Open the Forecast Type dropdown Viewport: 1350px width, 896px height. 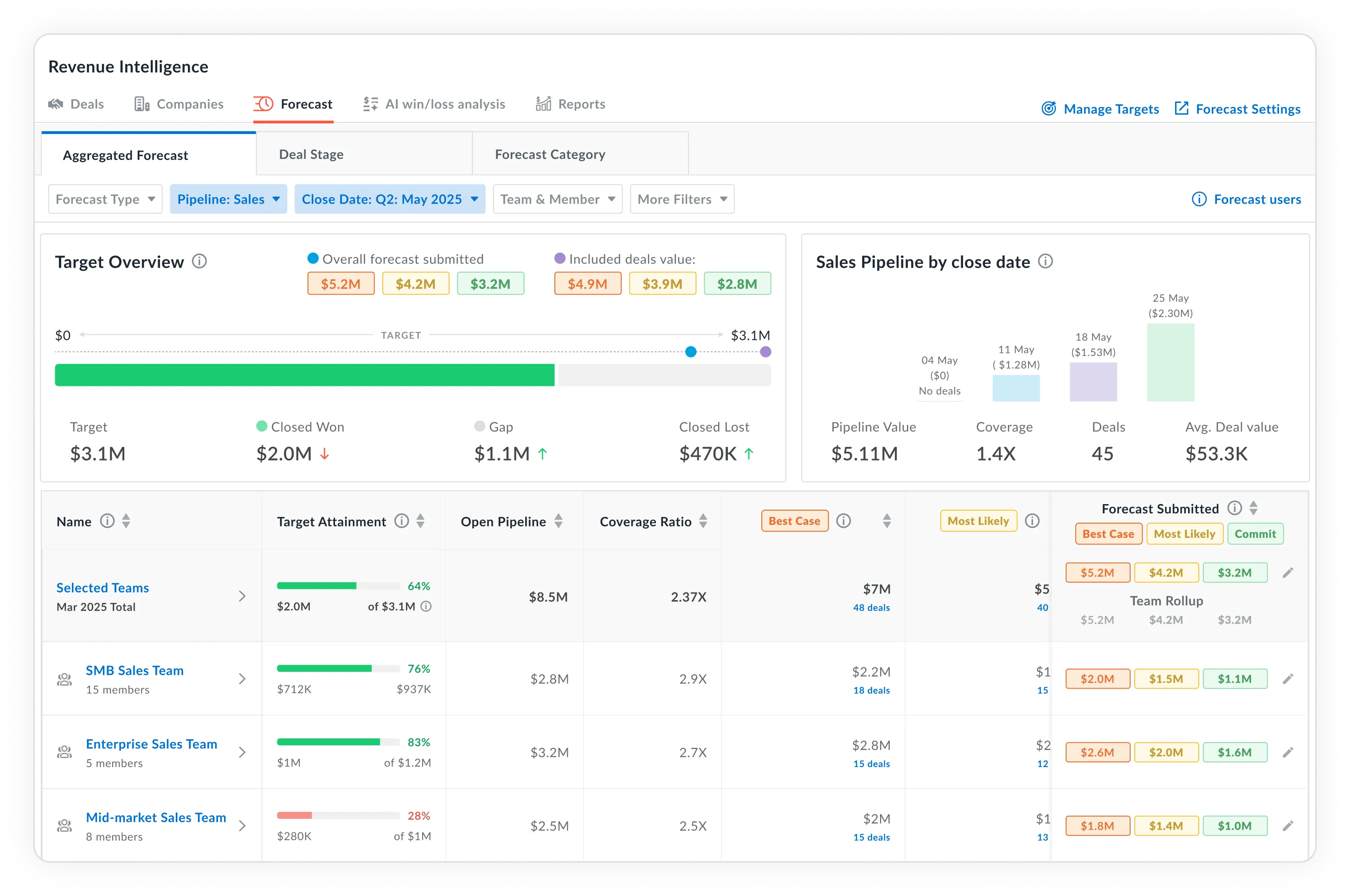pyautogui.click(x=105, y=199)
